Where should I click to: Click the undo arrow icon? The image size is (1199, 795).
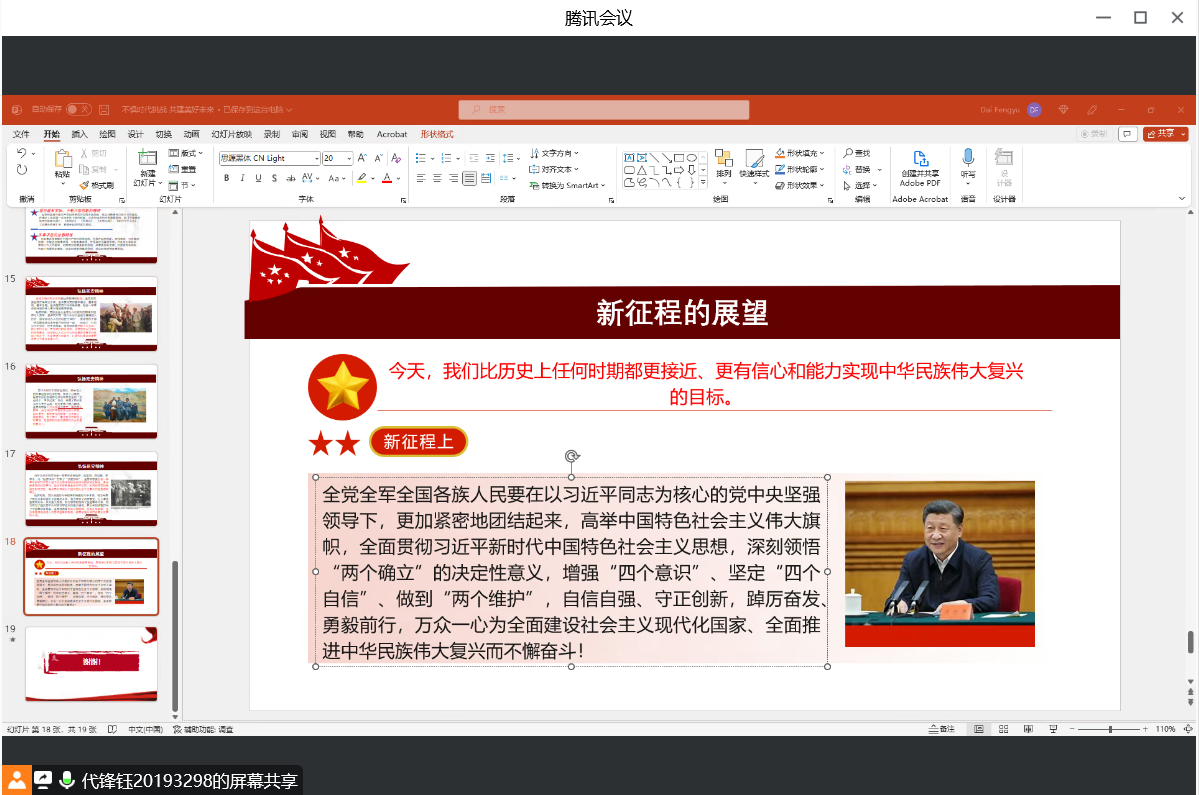[x=22, y=154]
